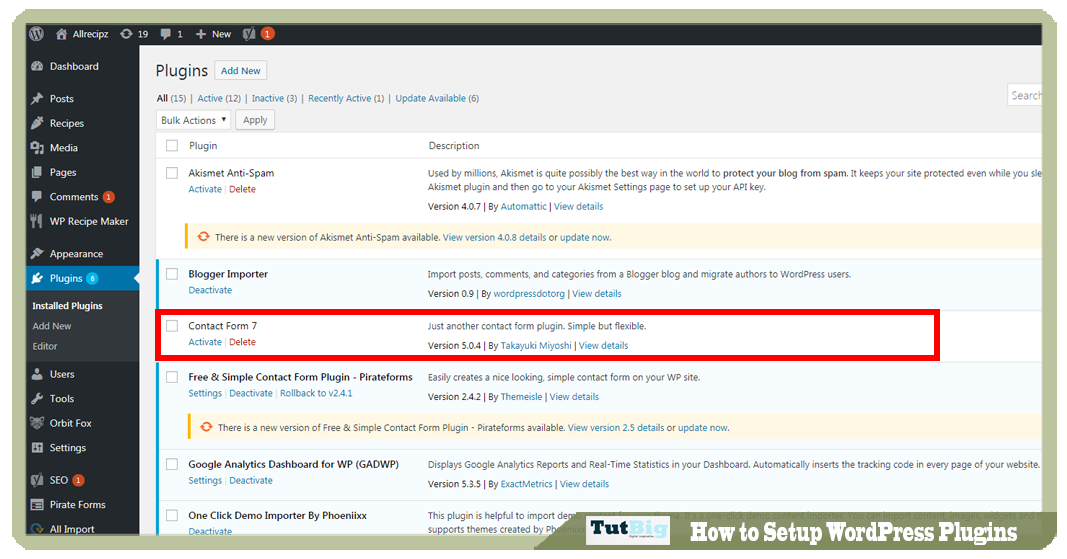Viewport: 1067px width, 559px height.
Task: Click the Pages icon in sidebar
Action: click(37, 172)
